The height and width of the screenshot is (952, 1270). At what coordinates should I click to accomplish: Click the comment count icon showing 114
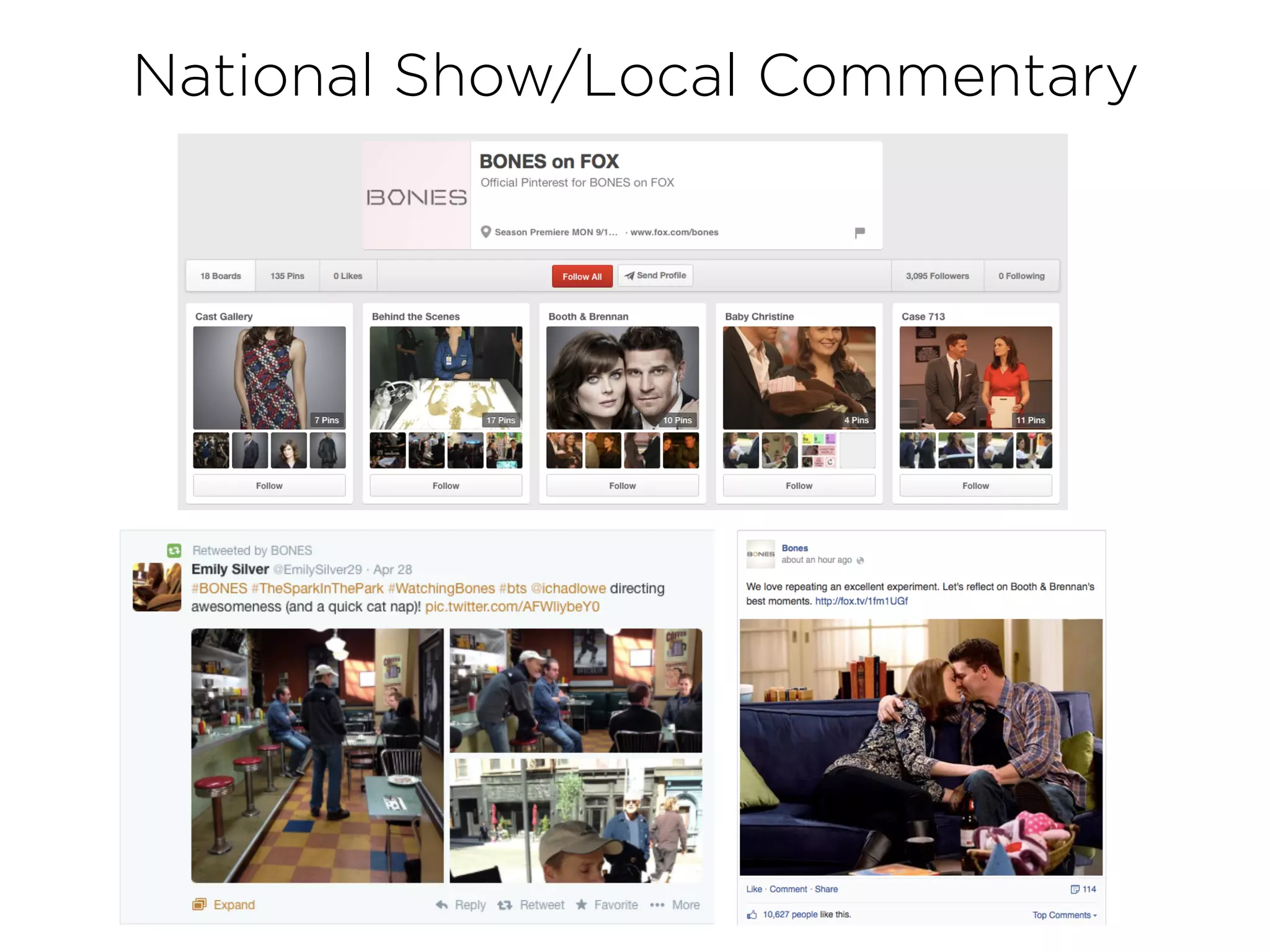(x=1075, y=889)
